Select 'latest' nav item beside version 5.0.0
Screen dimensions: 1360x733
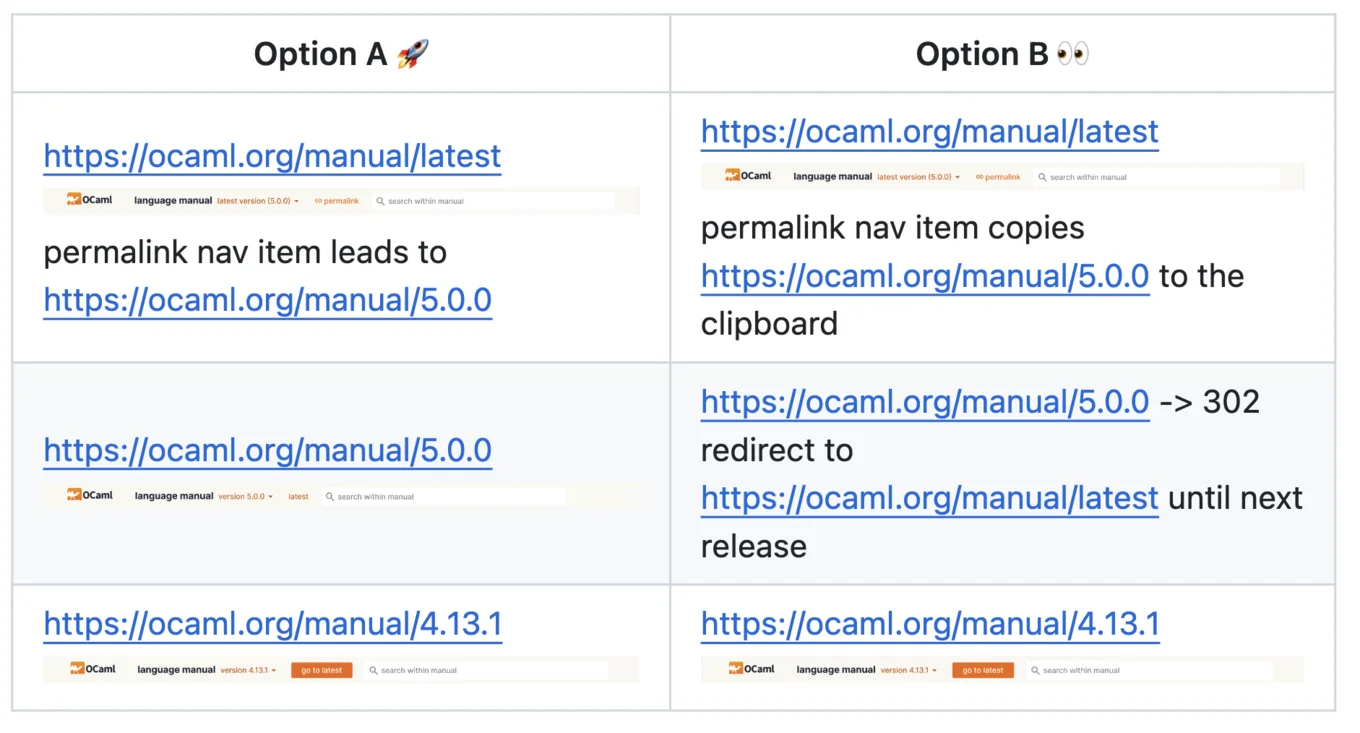click(x=298, y=496)
